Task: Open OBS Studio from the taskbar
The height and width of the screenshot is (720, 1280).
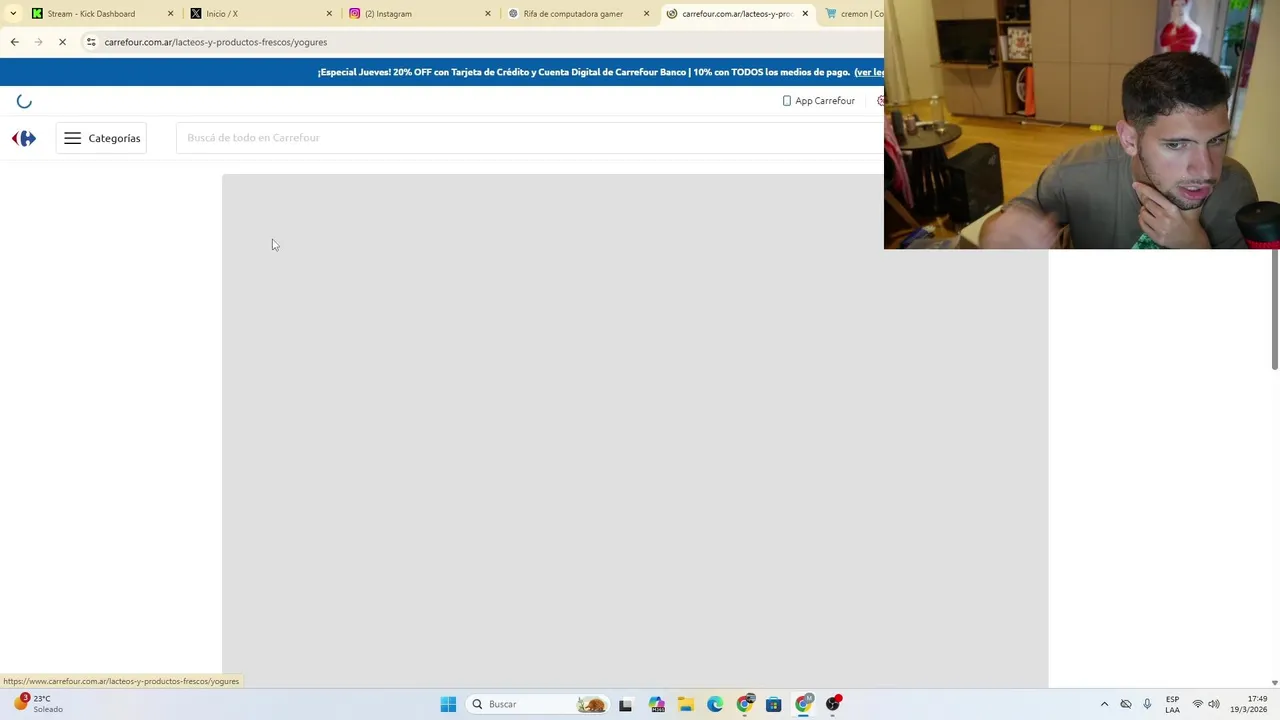Action: click(x=833, y=704)
